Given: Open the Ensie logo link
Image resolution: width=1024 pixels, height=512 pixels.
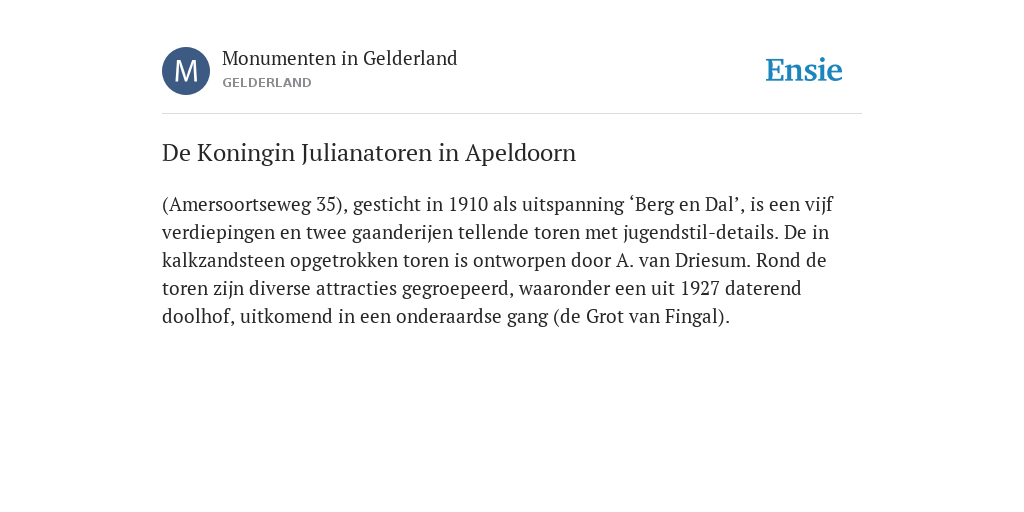Looking at the screenshot, I should point(804,70).
